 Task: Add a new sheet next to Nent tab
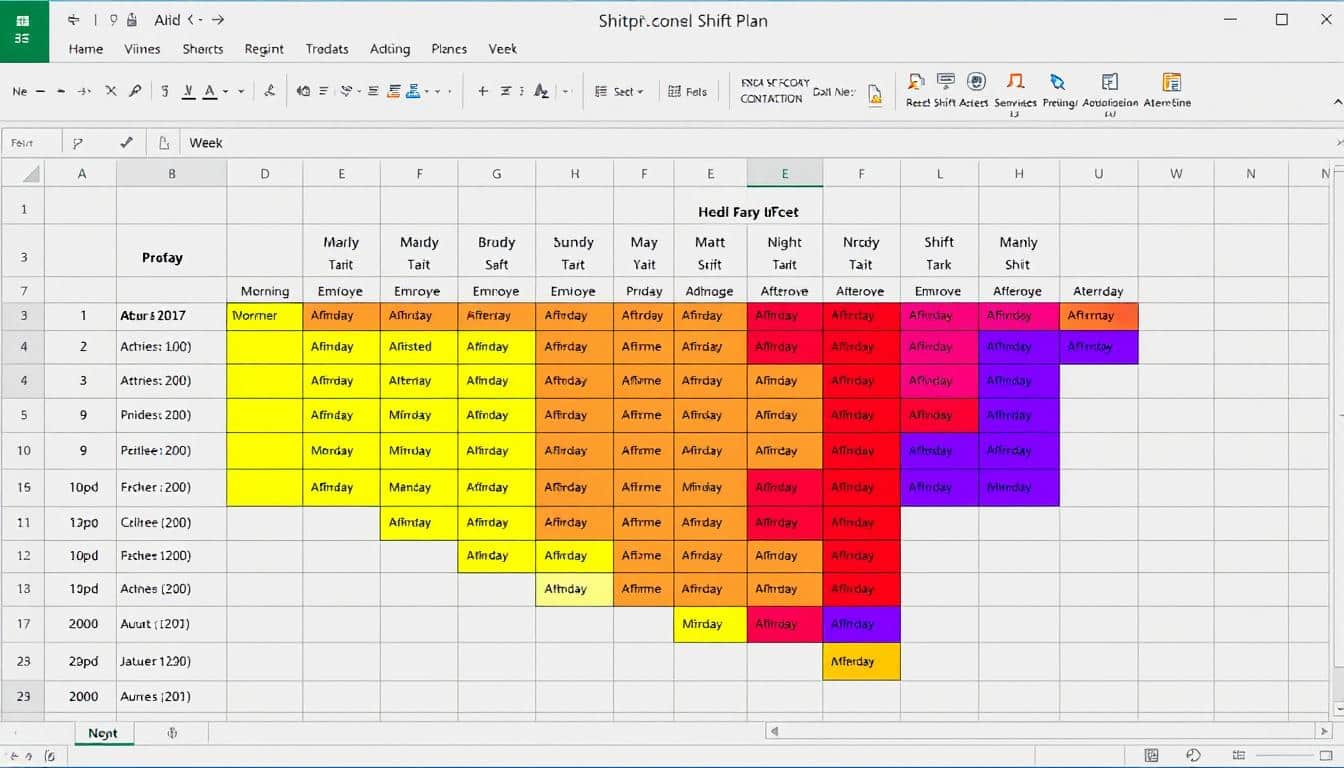[172, 733]
